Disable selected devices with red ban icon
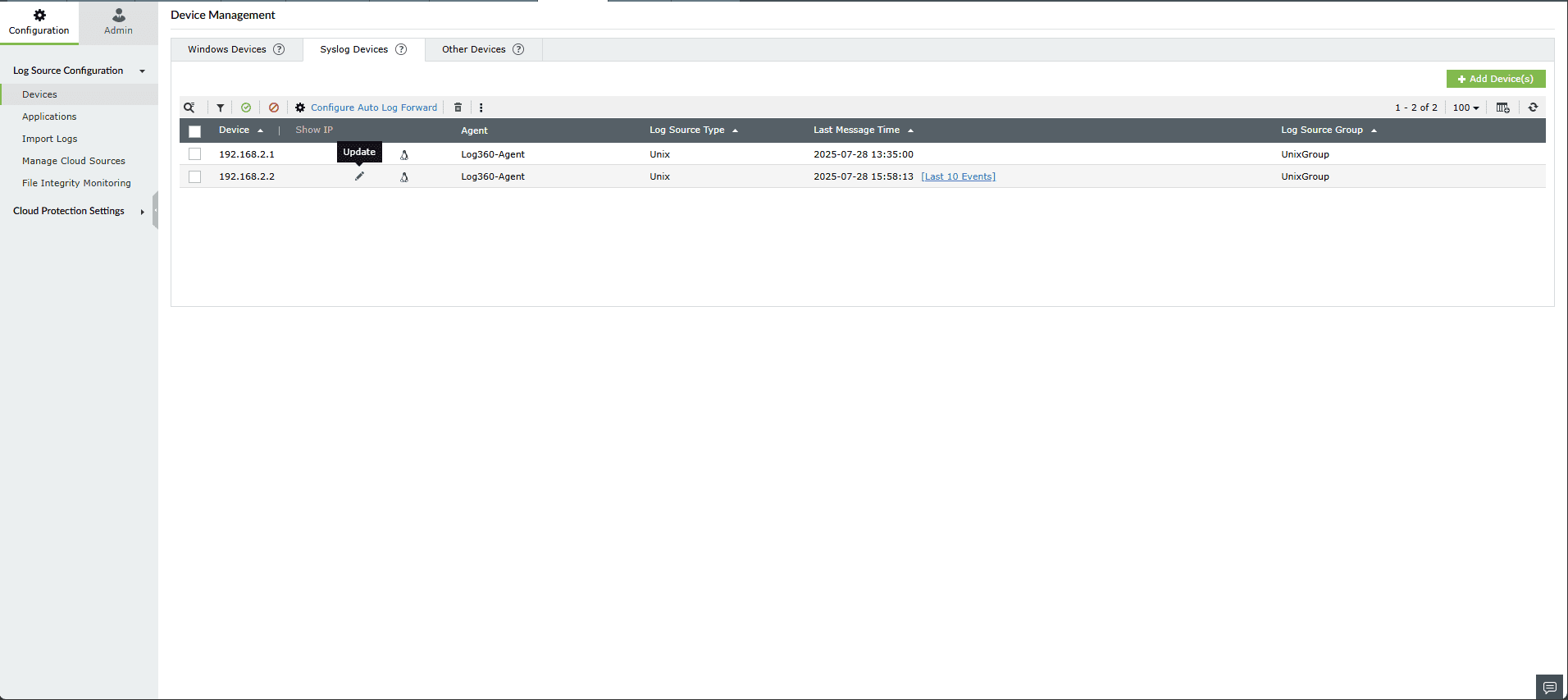1568x700 pixels. (274, 108)
